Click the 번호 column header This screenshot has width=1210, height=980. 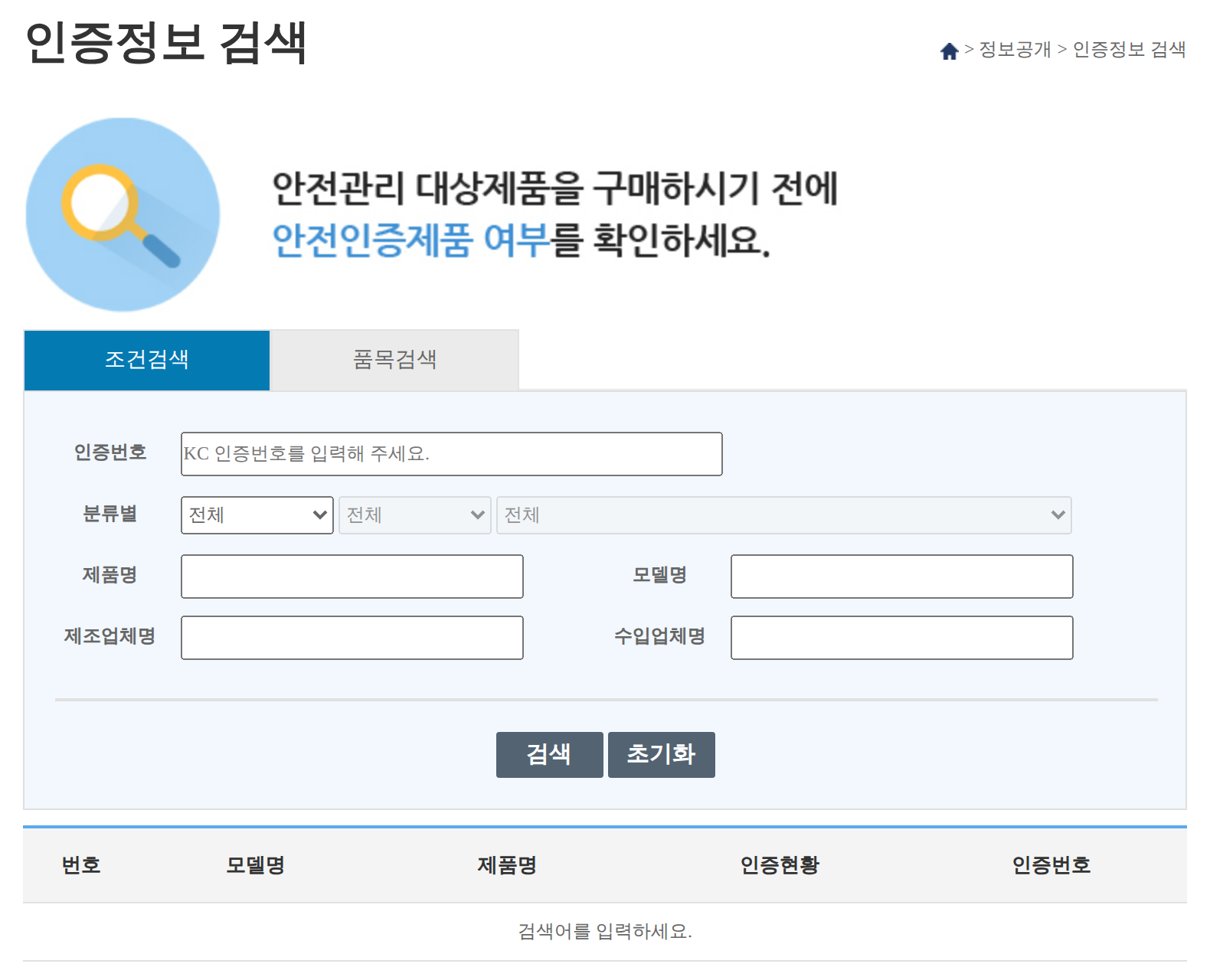point(81,865)
